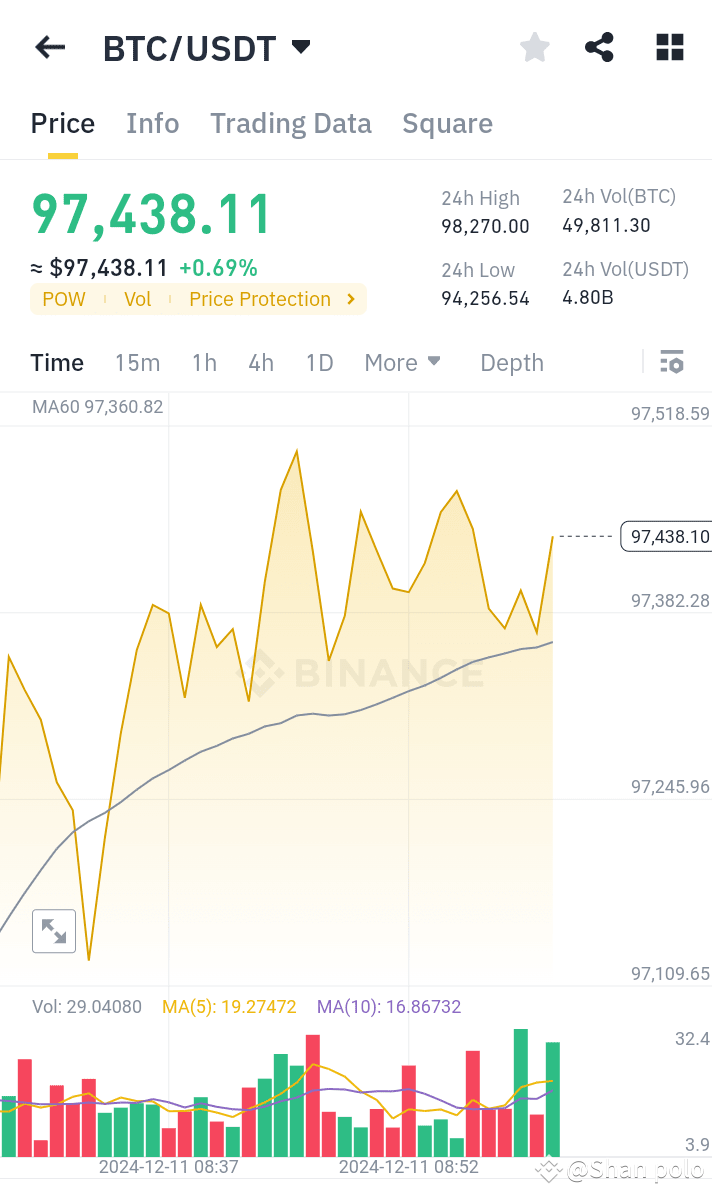Open the Square tab
Screen dimensions: 712x1192
click(447, 122)
